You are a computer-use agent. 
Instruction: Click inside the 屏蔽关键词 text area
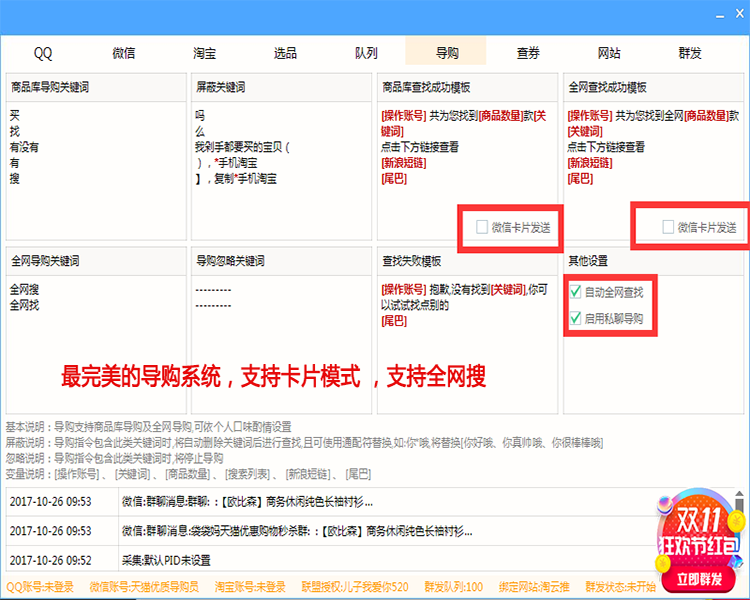[281, 171]
